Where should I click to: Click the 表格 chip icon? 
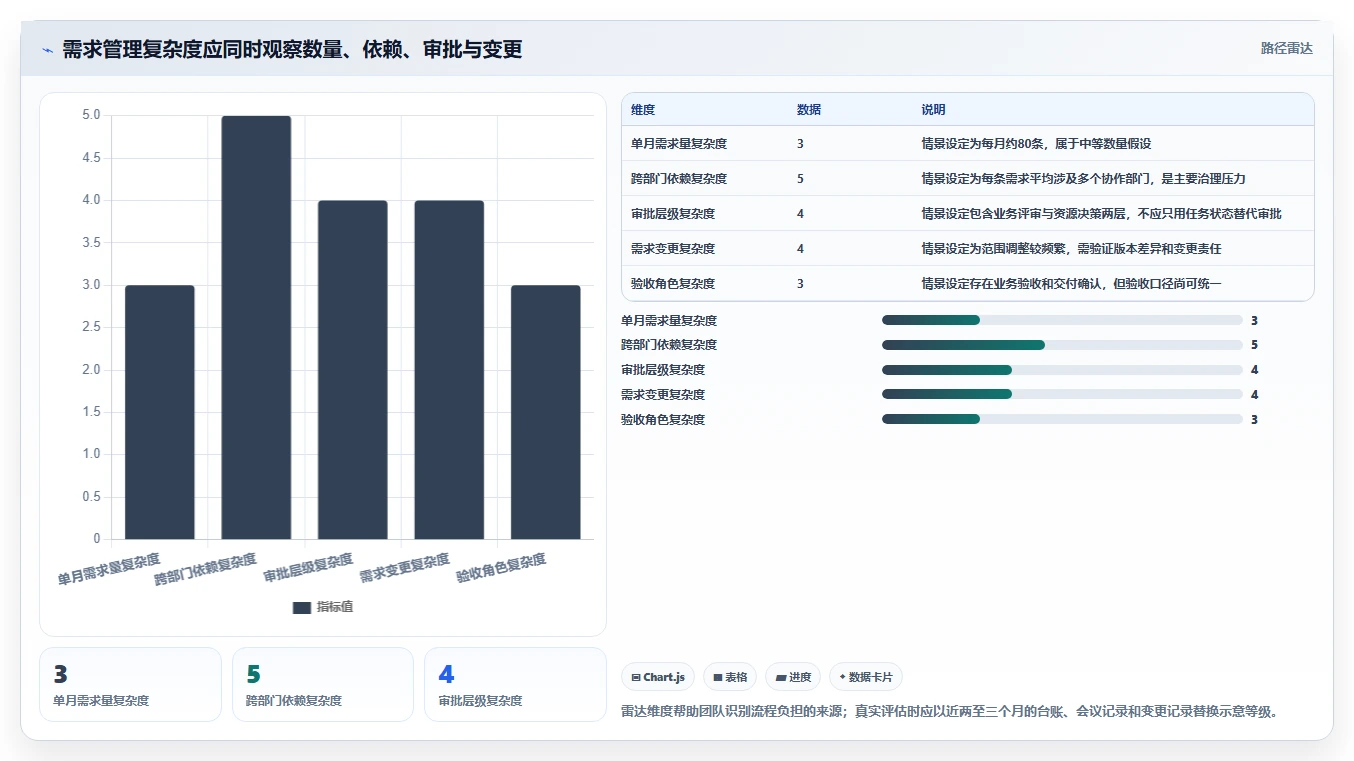(x=718, y=677)
